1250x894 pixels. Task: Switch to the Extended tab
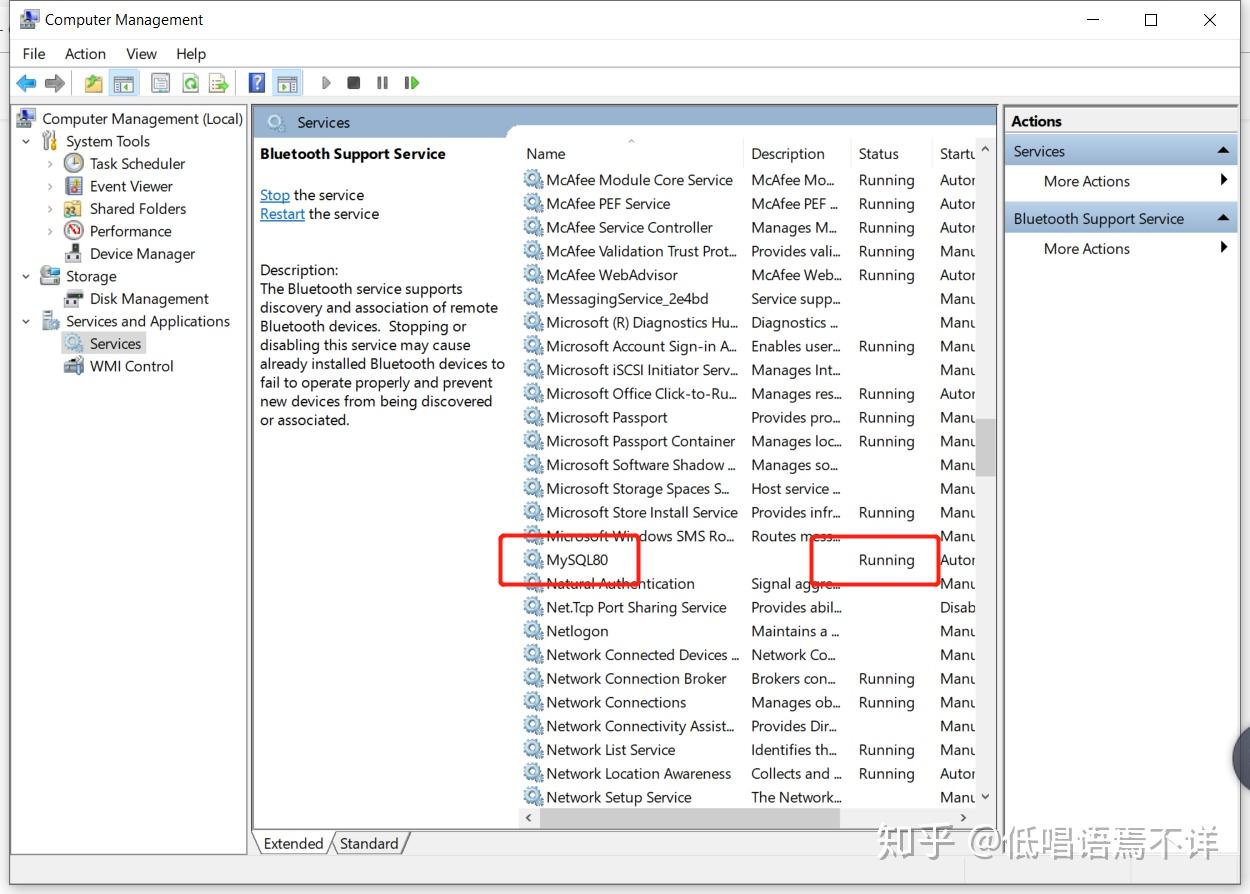pos(293,843)
